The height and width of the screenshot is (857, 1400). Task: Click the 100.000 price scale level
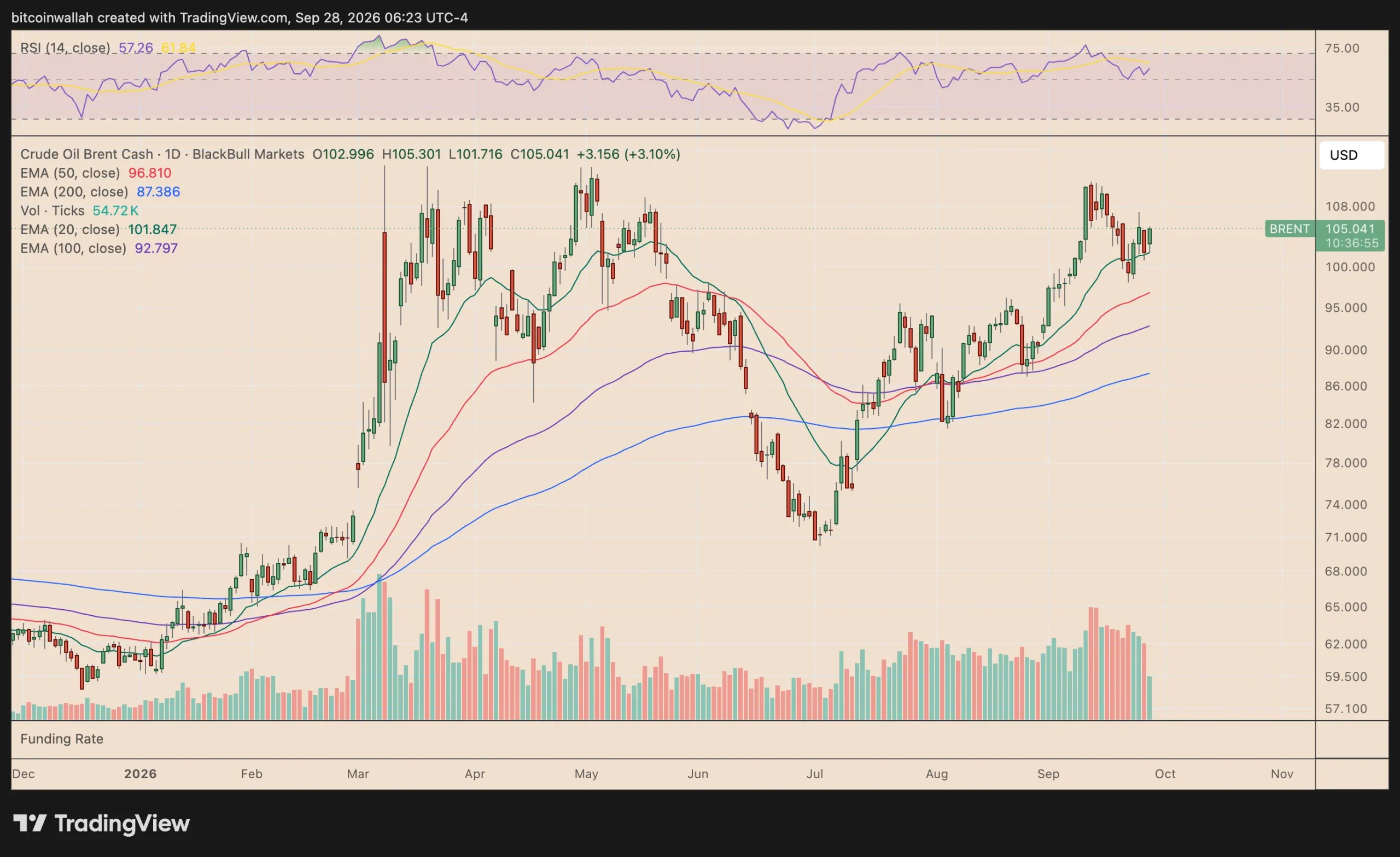[x=1350, y=267]
